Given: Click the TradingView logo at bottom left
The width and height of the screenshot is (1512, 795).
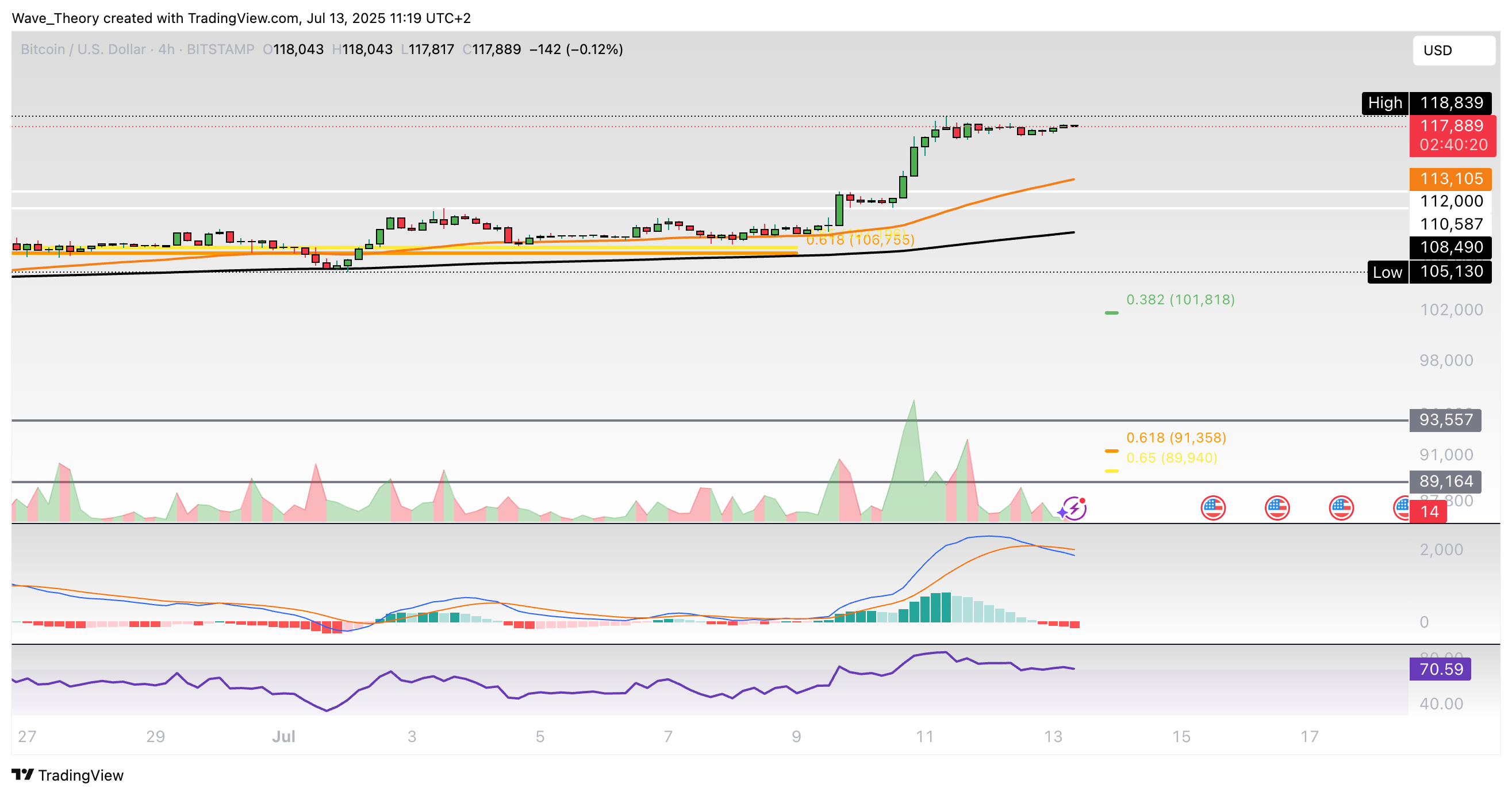Looking at the screenshot, I should (x=67, y=775).
